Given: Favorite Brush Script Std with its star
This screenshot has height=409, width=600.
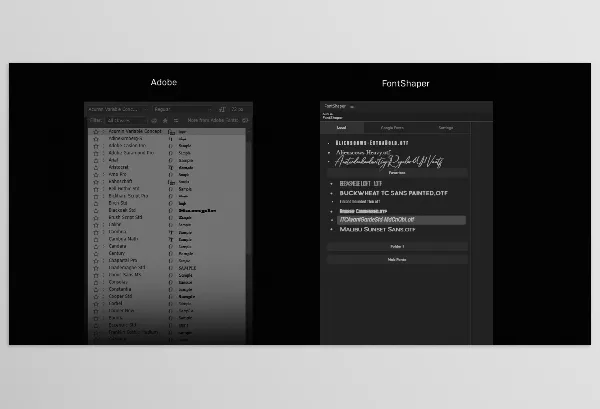Looking at the screenshot, I should click(x=96, y=218).
